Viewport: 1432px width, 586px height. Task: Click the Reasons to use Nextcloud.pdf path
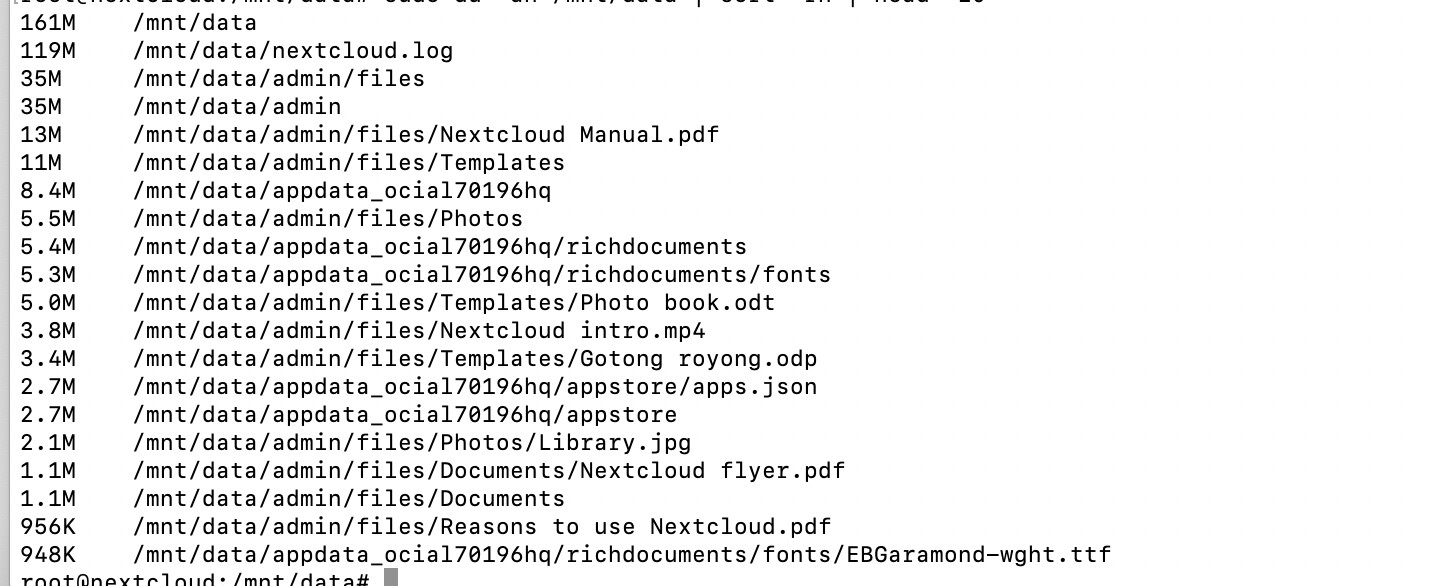(481, 526)
